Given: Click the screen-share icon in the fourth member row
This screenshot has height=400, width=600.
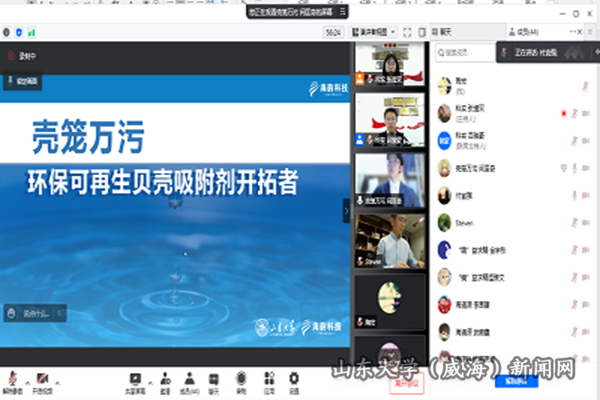Looking at the screenshot, I should pos(563,168).
